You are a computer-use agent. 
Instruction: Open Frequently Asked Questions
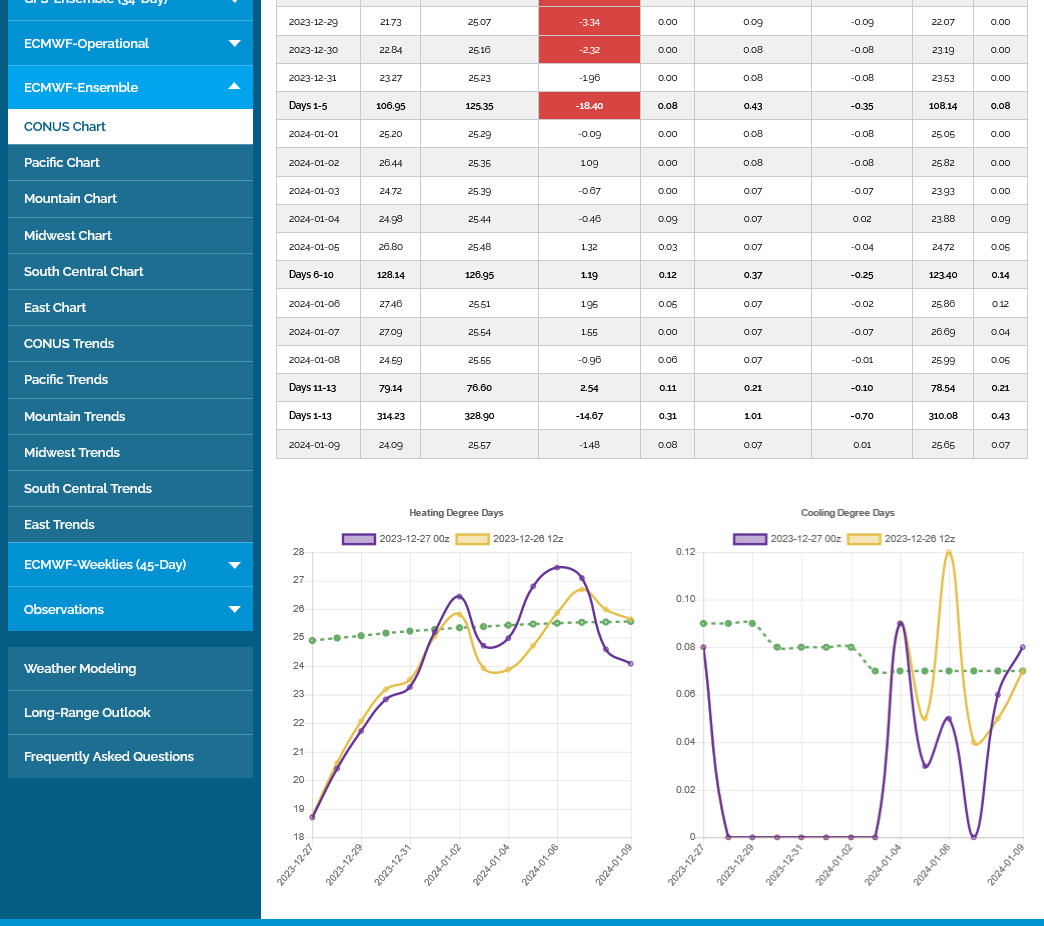point(109,757)
